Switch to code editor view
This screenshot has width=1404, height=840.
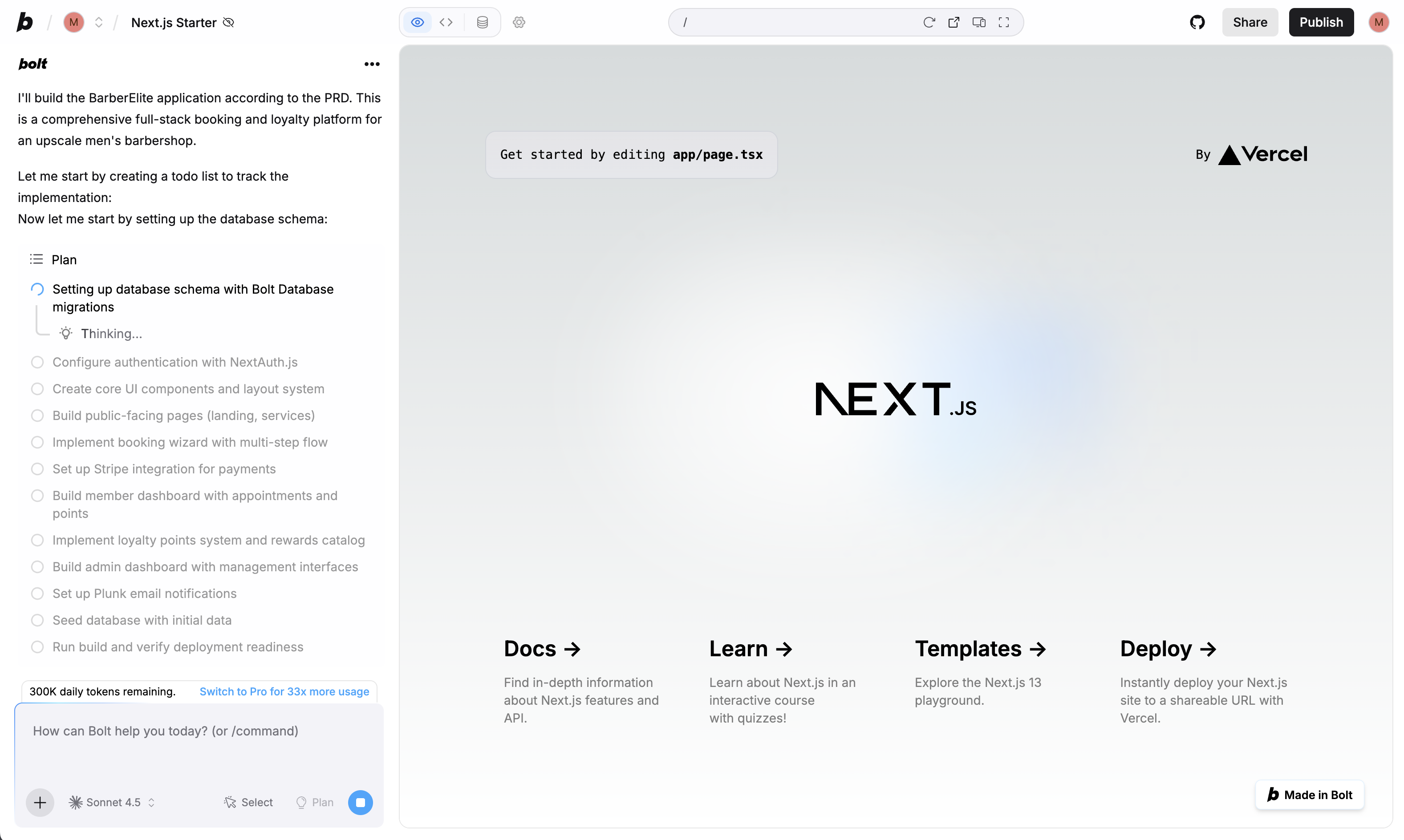(x=446, y=22)
